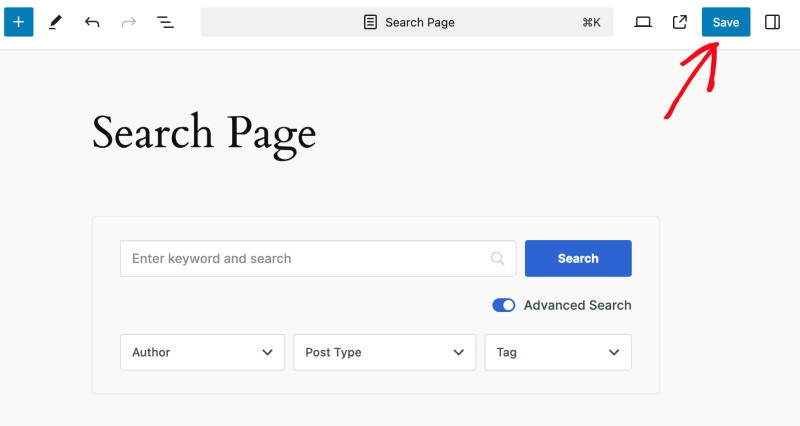
Task: Open the Author dropdown
Action: click(x=203, y=352)
